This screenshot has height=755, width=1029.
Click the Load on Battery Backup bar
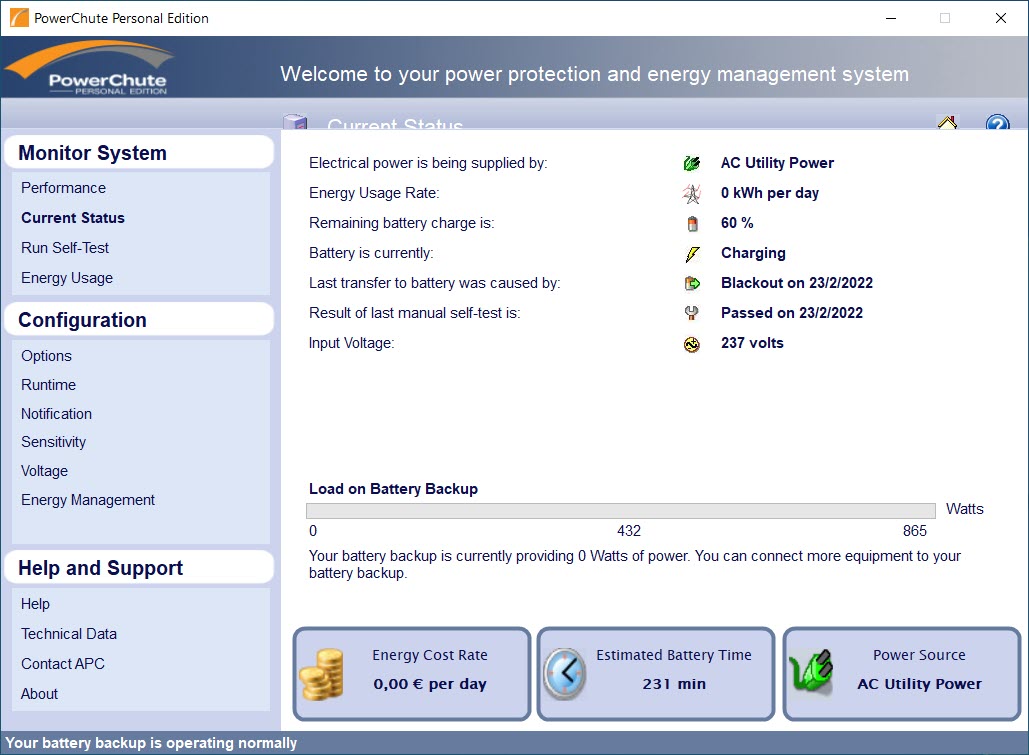[621, 511]
